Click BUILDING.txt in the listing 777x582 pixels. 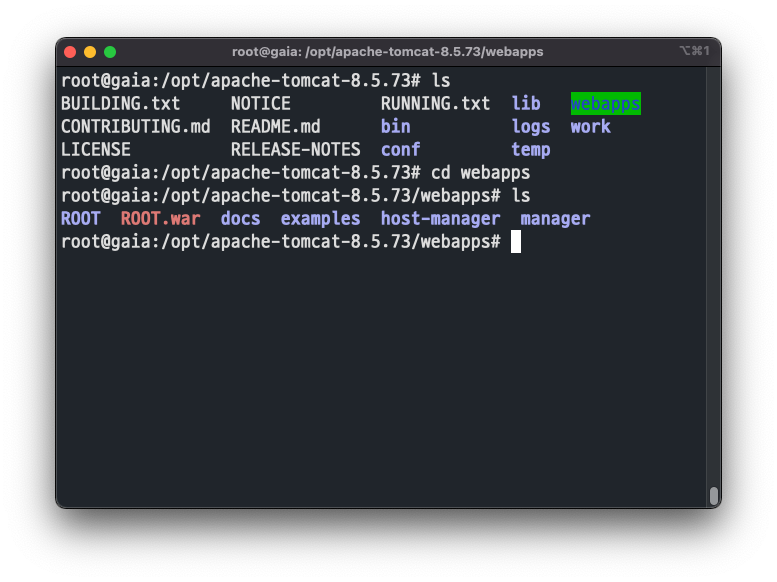(120, 104)
